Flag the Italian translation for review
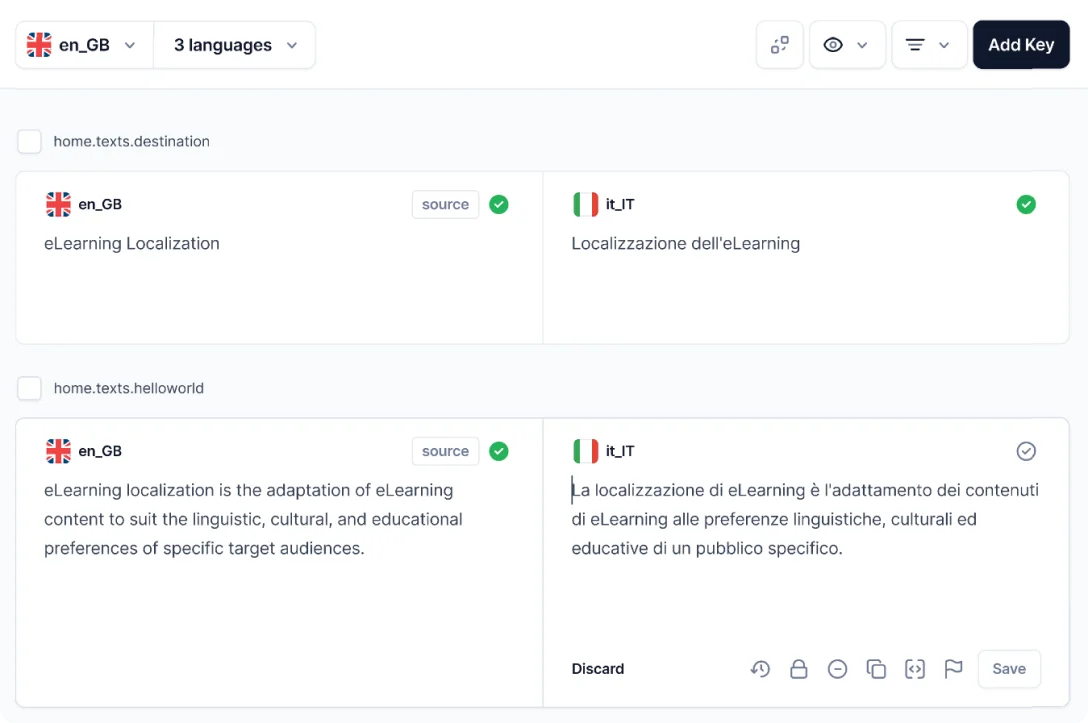This screenshot has height=723, width=1088. tap(953, 669)
